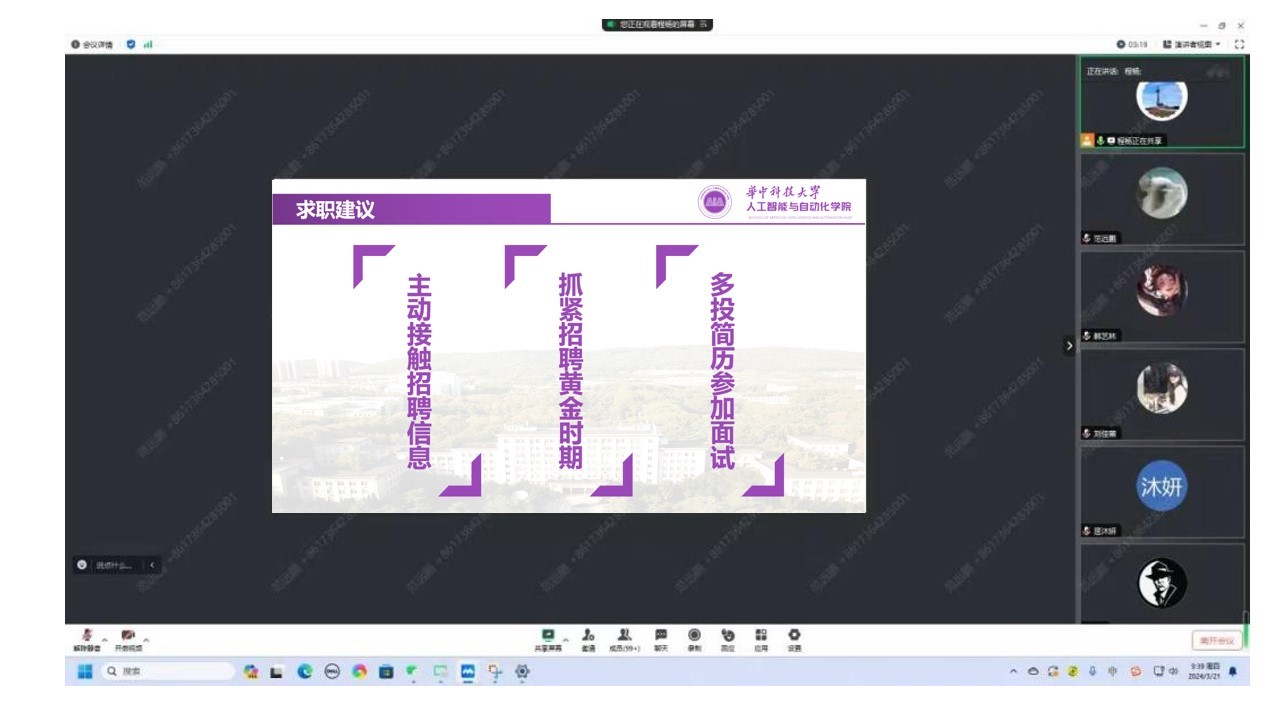Click the 说点什么 chat input box
The width and height of the screenshot is (1280, 720).
pos(113,565)
